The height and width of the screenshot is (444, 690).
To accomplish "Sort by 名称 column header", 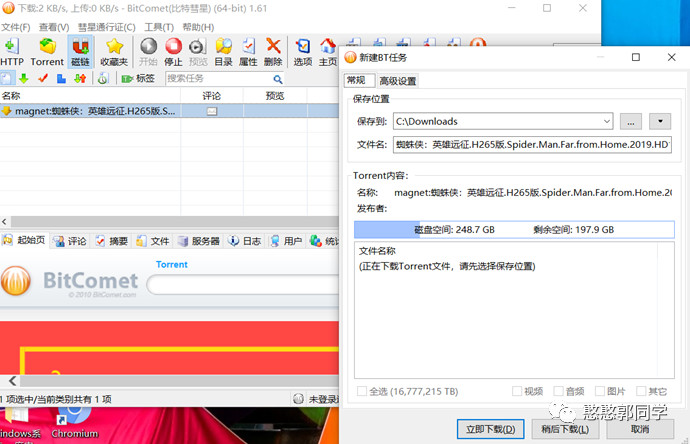I will coord(90,96).
